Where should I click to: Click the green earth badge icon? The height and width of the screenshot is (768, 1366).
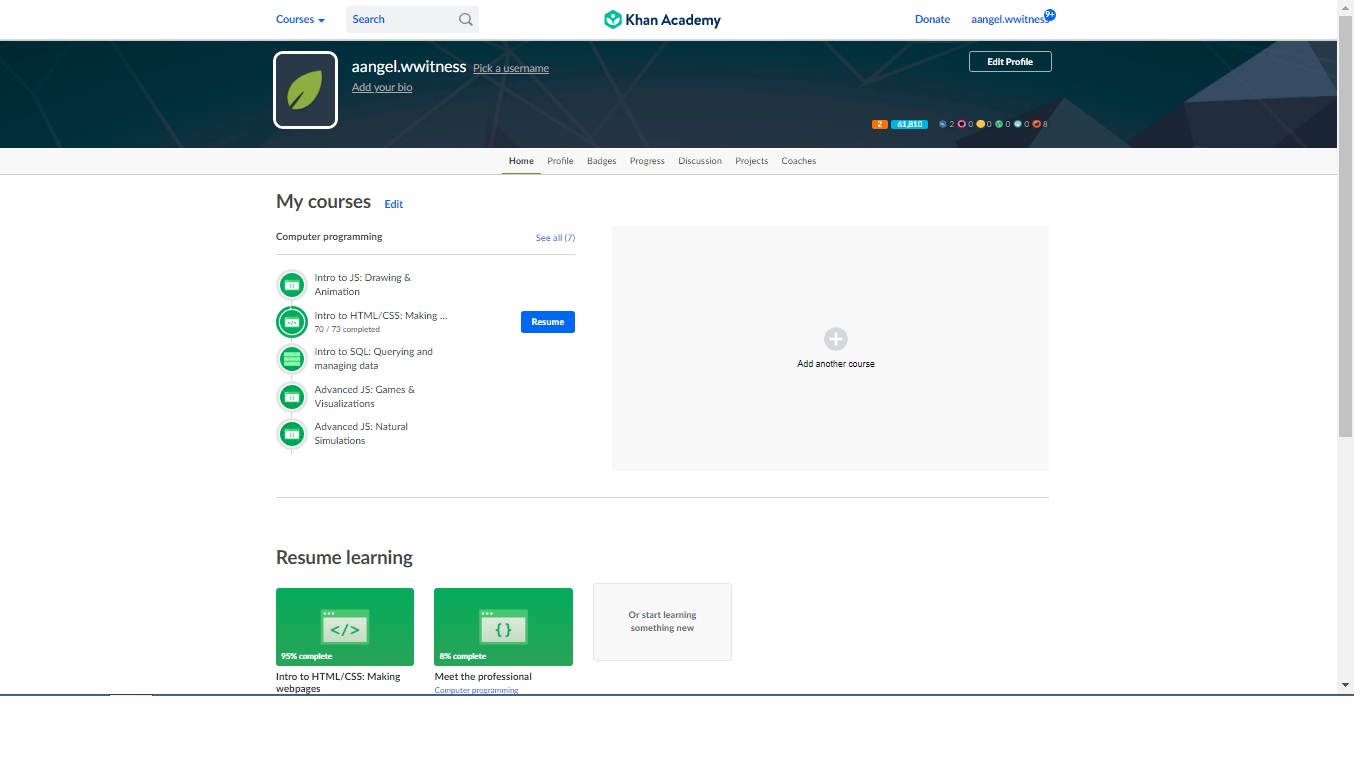(x=999, y=124)
